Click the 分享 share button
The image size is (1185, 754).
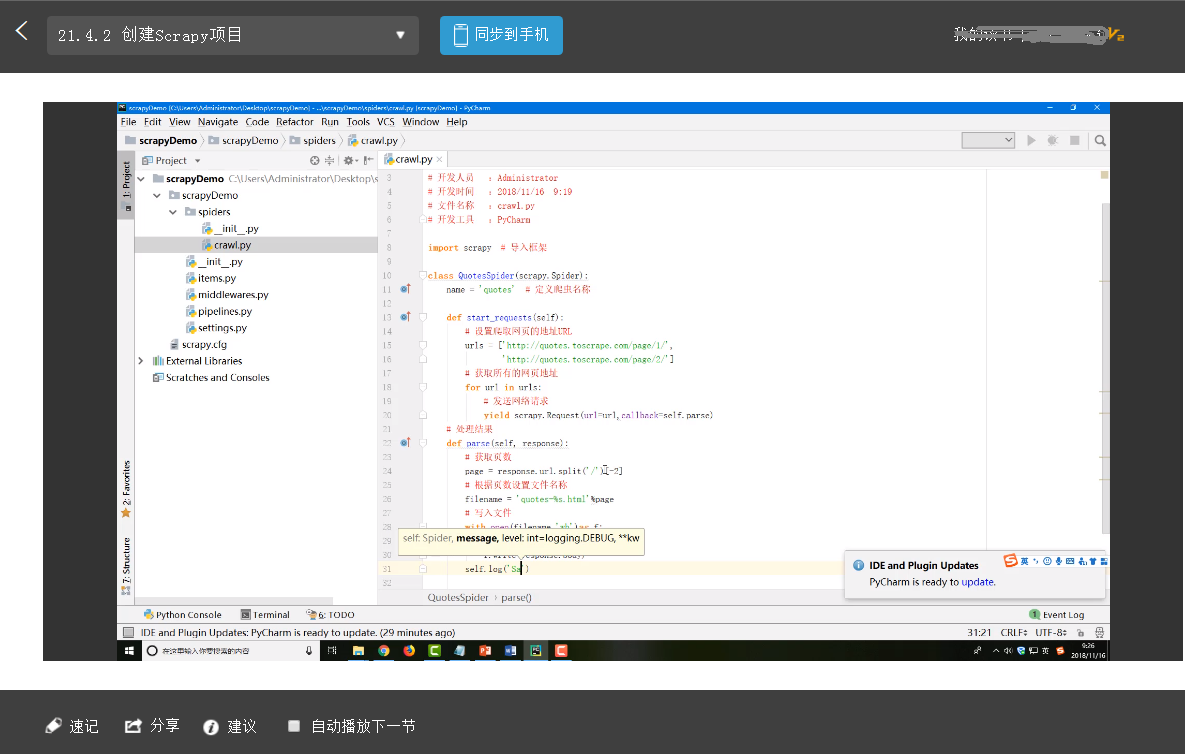pos(152,726)
